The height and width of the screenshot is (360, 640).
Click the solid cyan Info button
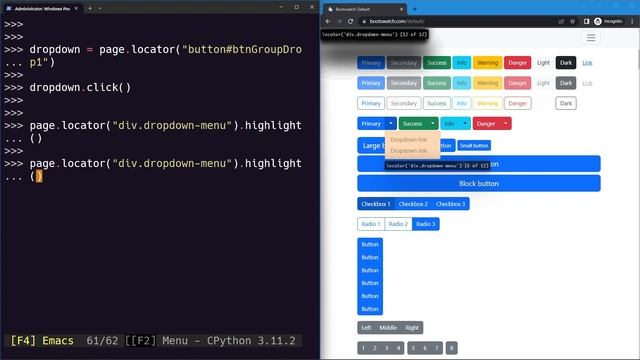coord(462,62)
